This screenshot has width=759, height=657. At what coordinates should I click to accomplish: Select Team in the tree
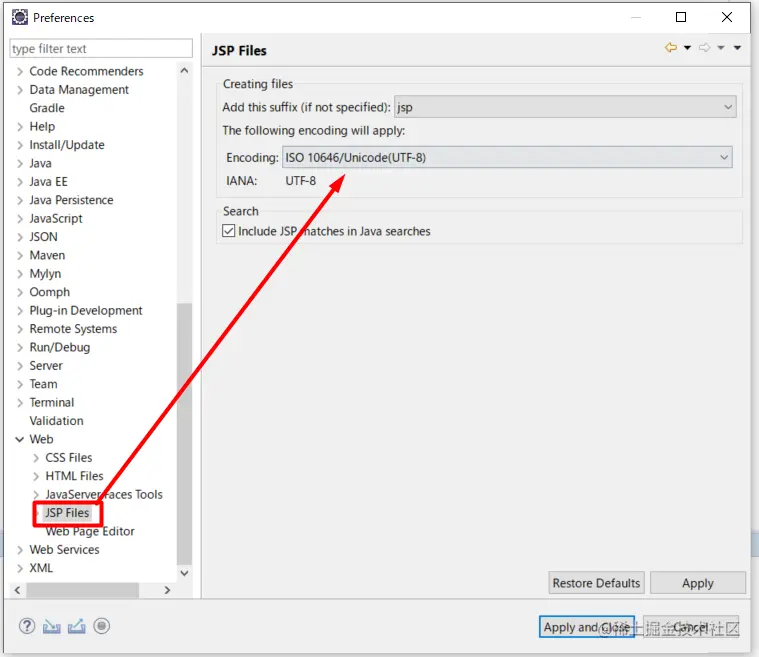click(43, 384)
